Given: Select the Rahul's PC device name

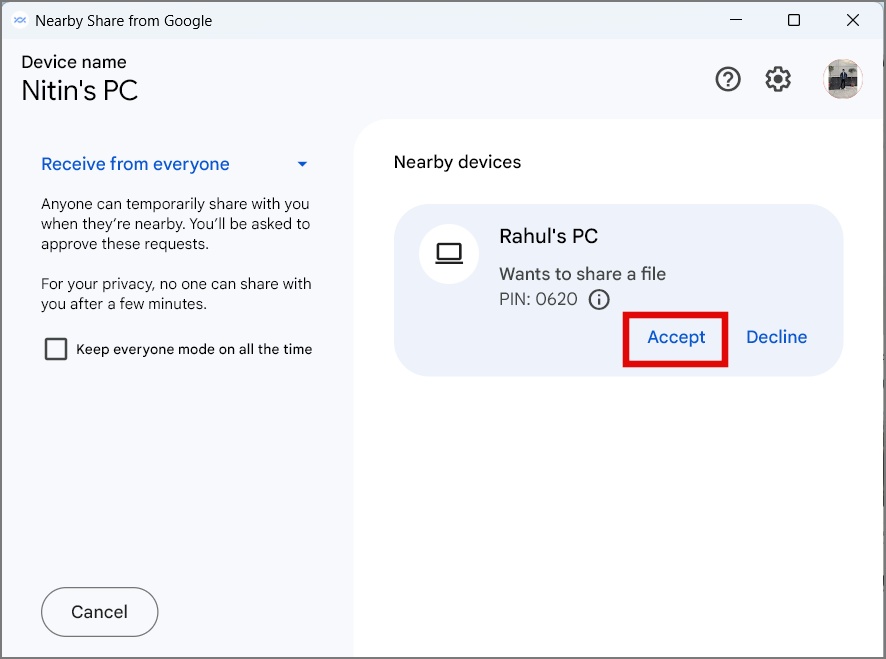Looking at the screenshot, I should tap(548, 236).
